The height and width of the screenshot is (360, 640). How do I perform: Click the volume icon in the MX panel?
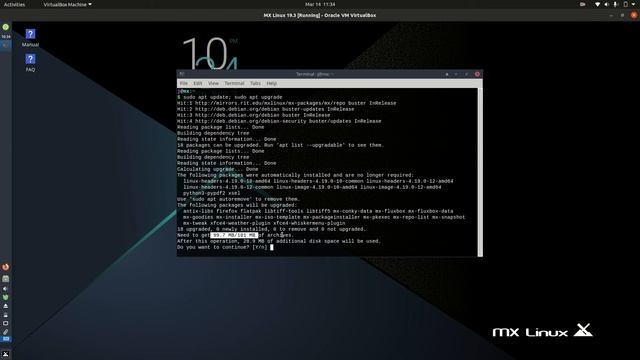point(6,289)
